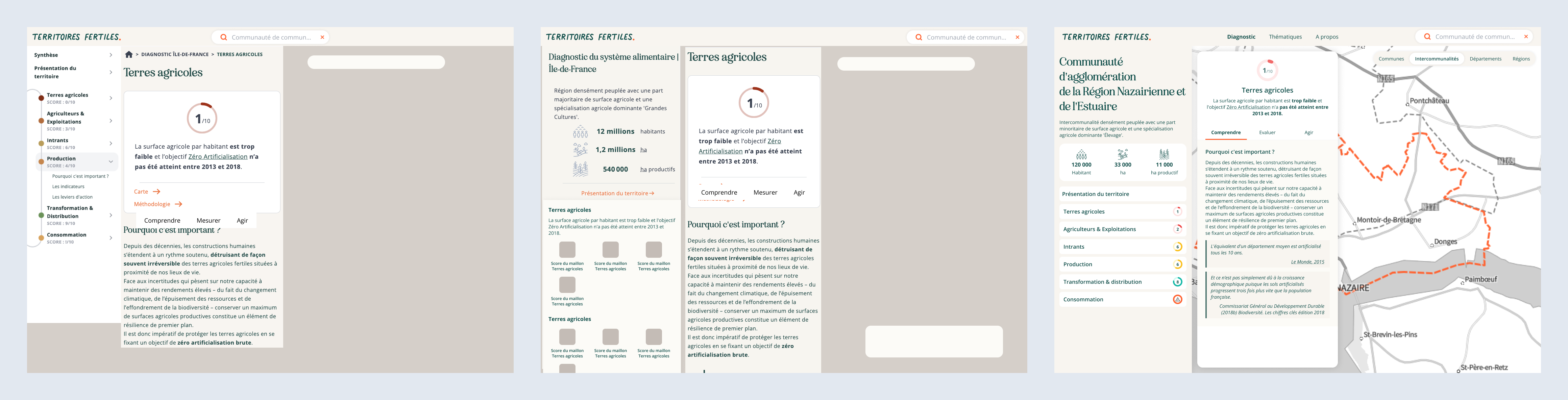Collapse the Production section in the sidebar

coord(111,161)
